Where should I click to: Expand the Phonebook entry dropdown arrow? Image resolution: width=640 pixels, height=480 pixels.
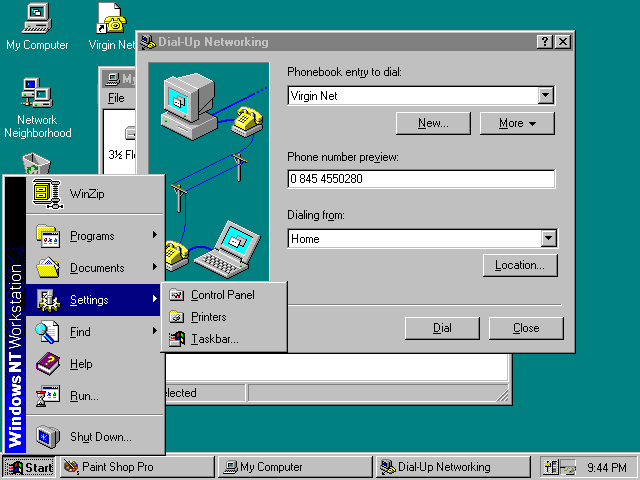click(545, 96)
